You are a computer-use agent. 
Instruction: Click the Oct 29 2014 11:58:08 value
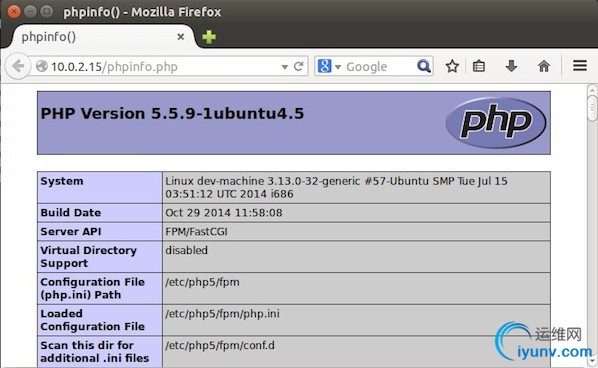tap(223, 212)
